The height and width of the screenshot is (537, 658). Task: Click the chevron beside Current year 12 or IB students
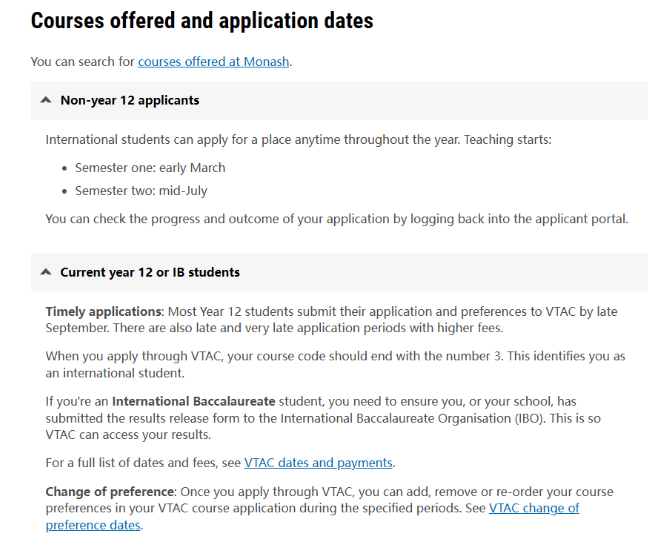coord(46,272)
